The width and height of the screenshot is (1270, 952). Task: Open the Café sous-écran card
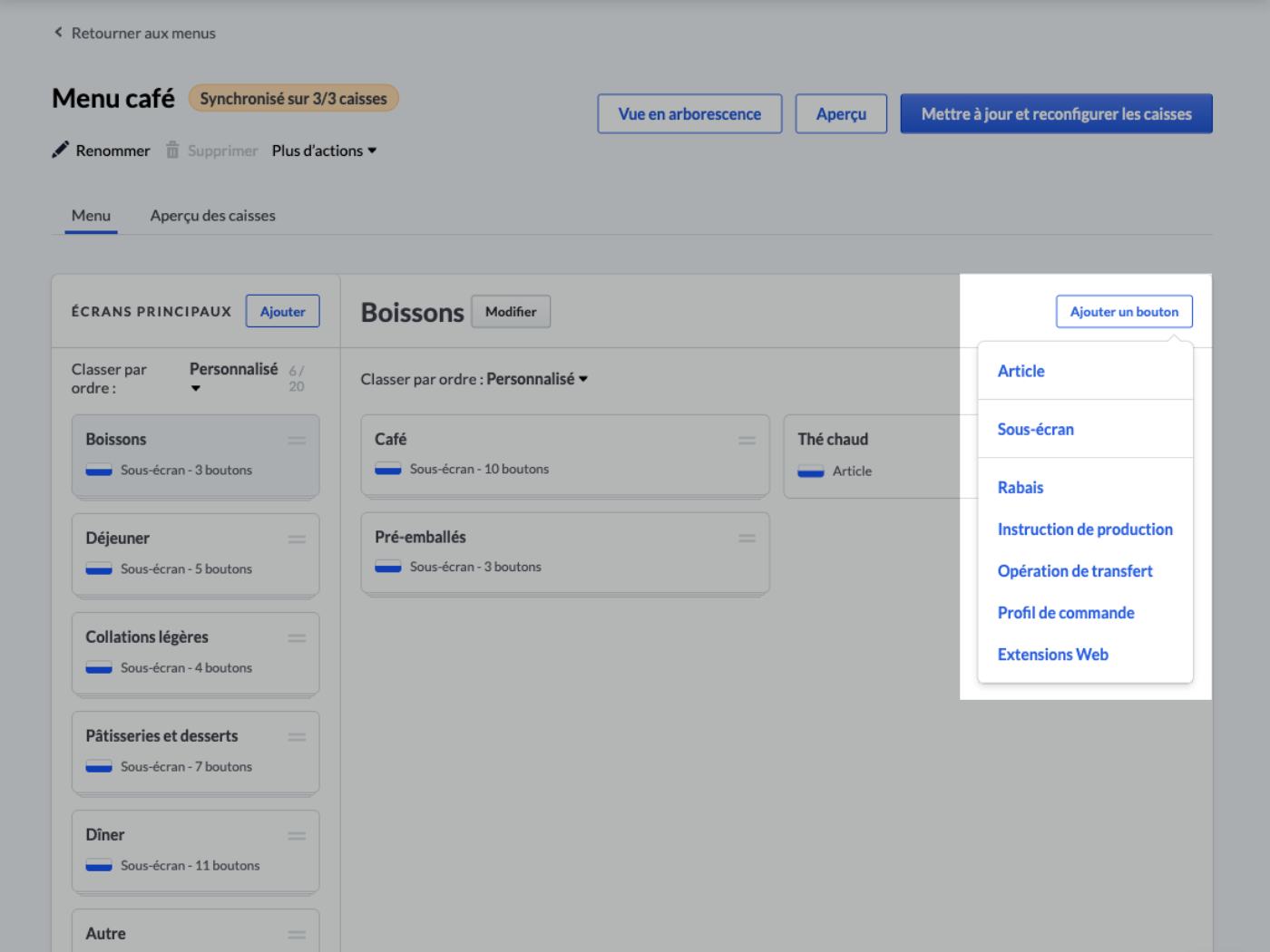[x=565, y=455]
